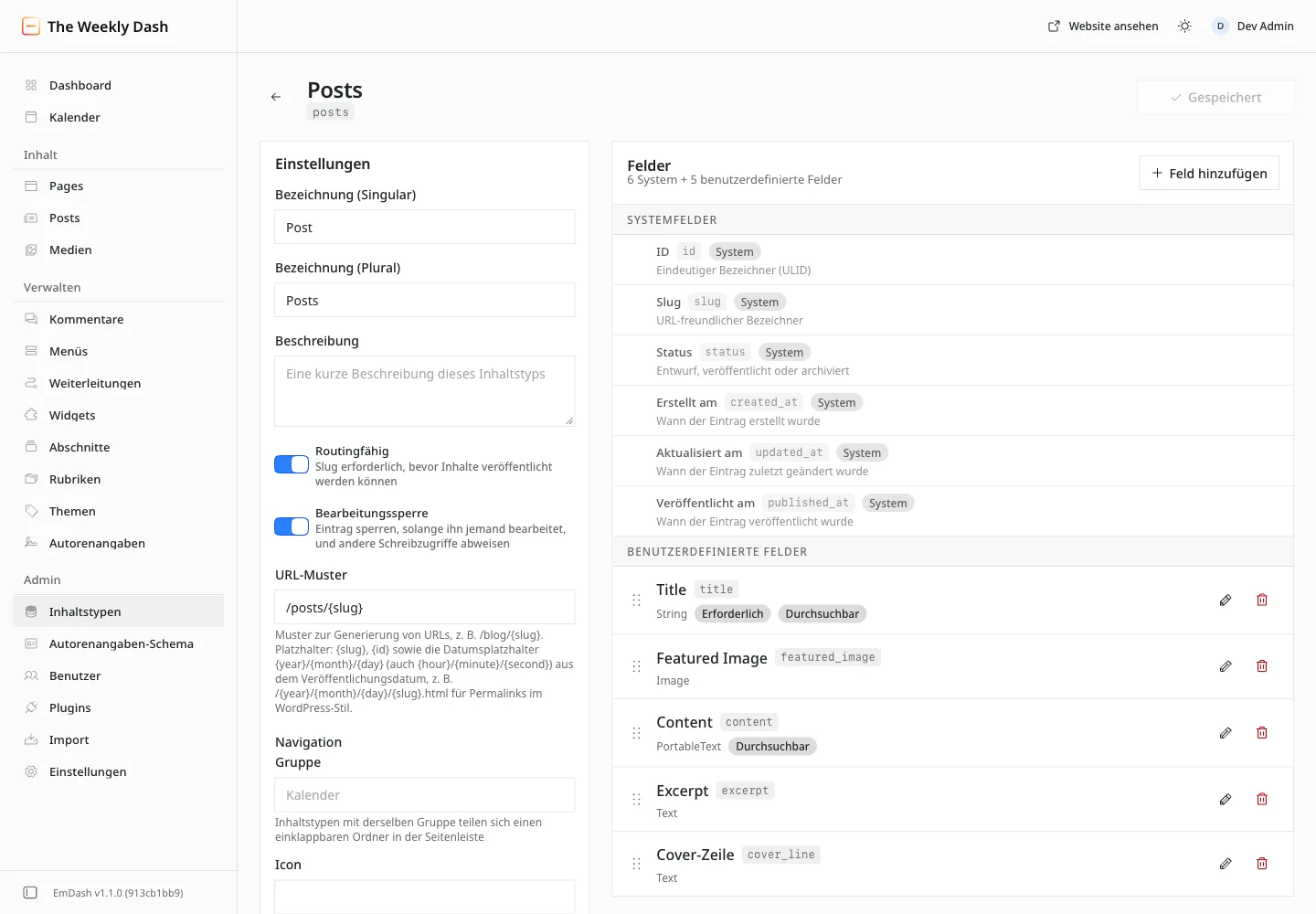Turn off the Bearbeitungssperre switch
This screenshot has width=1316, height=914.
point(292,526)
